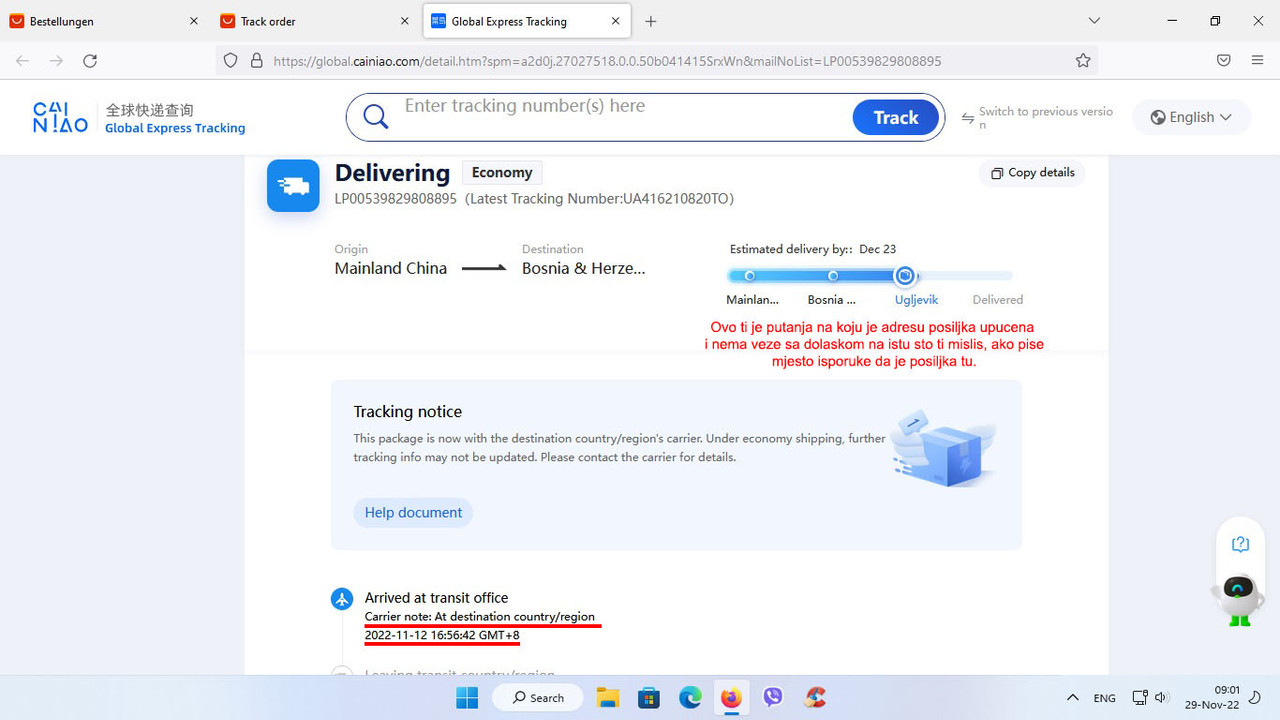
Task: Open File Explorer from taskbar
Action: [x=607, y=697]
